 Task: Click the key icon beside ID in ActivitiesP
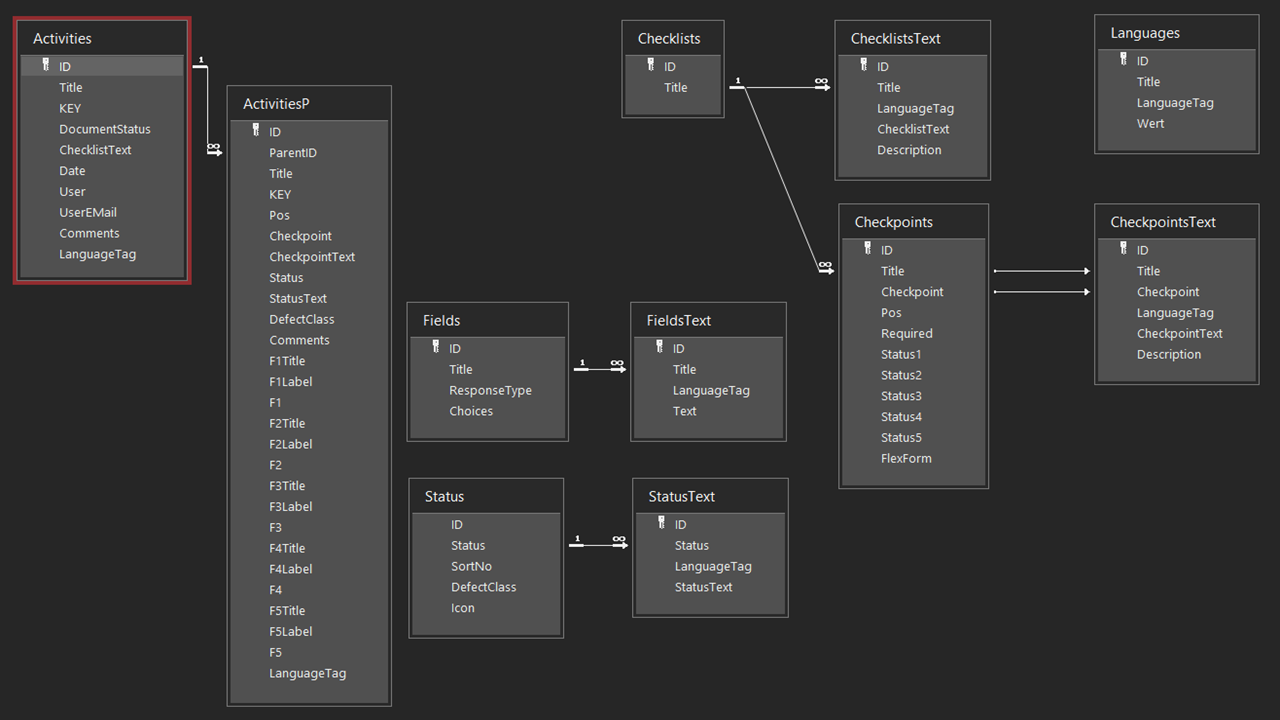tap(255, 131)
